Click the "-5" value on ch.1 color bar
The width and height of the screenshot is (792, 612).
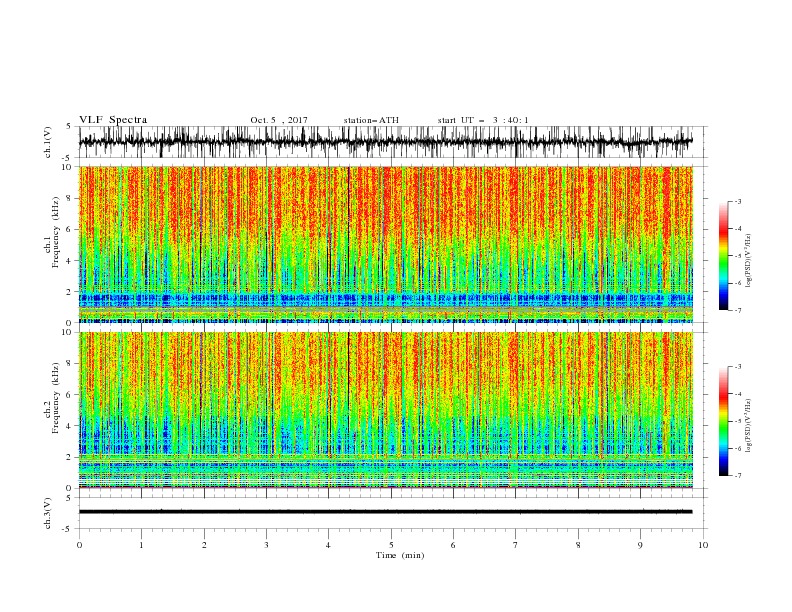738,256
